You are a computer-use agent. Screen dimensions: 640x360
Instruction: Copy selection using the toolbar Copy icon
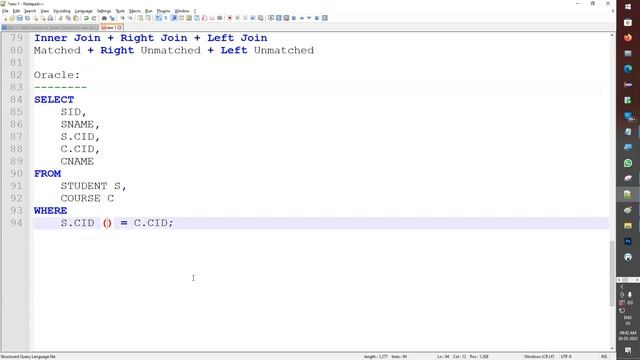pyautogui.click(x=68, y=18)
